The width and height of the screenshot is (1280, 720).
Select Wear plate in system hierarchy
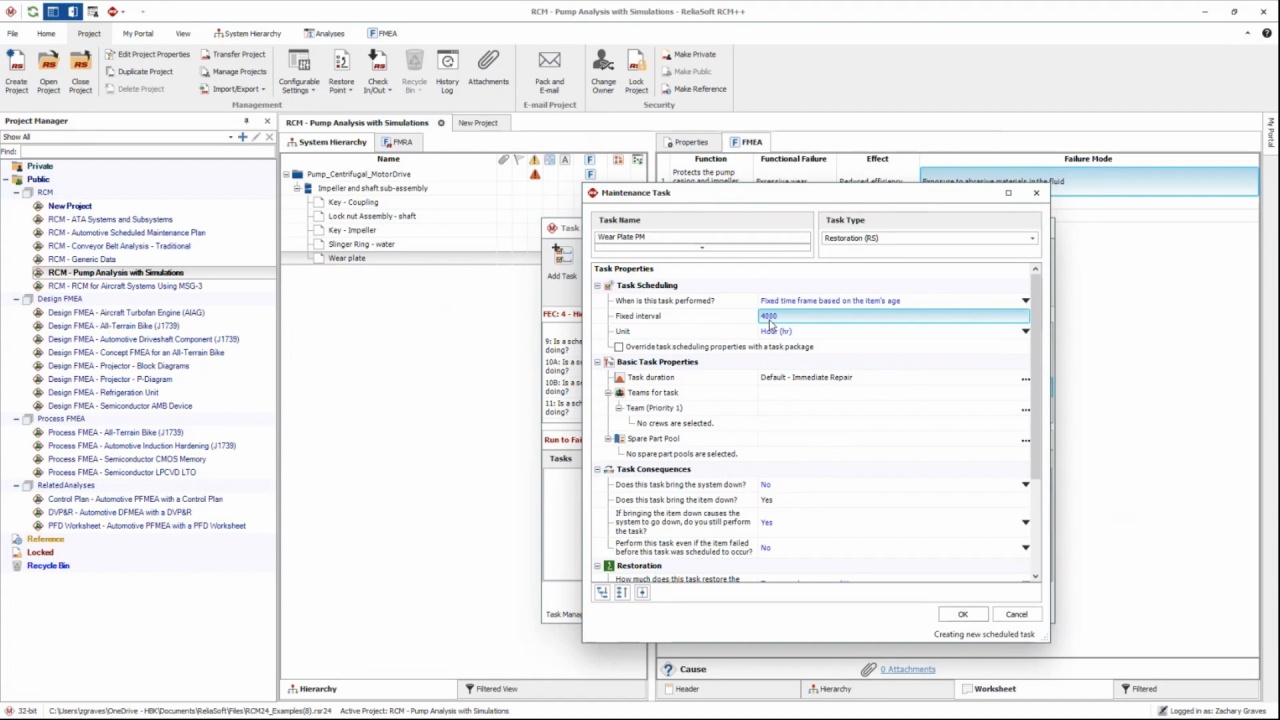(347, 258)
